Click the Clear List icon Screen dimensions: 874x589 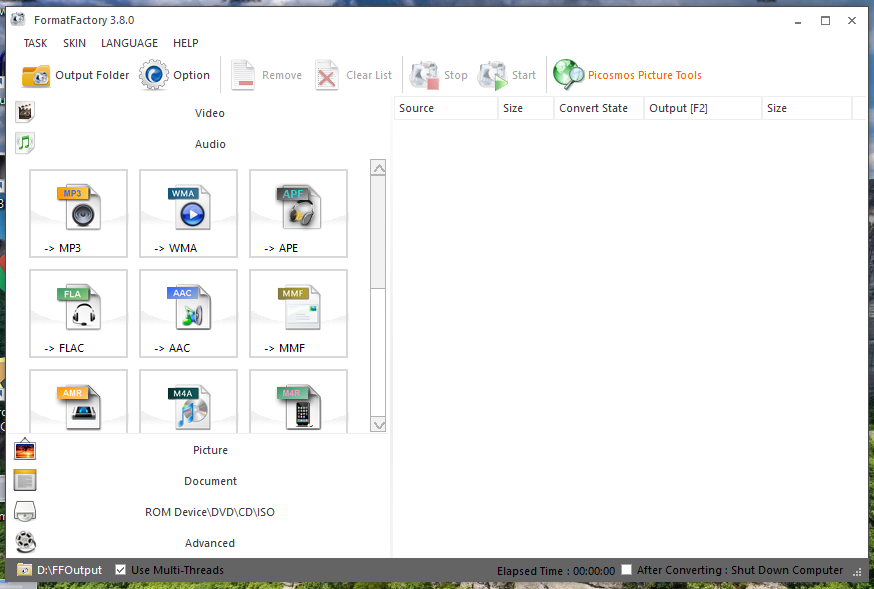(x=327, y=75)
